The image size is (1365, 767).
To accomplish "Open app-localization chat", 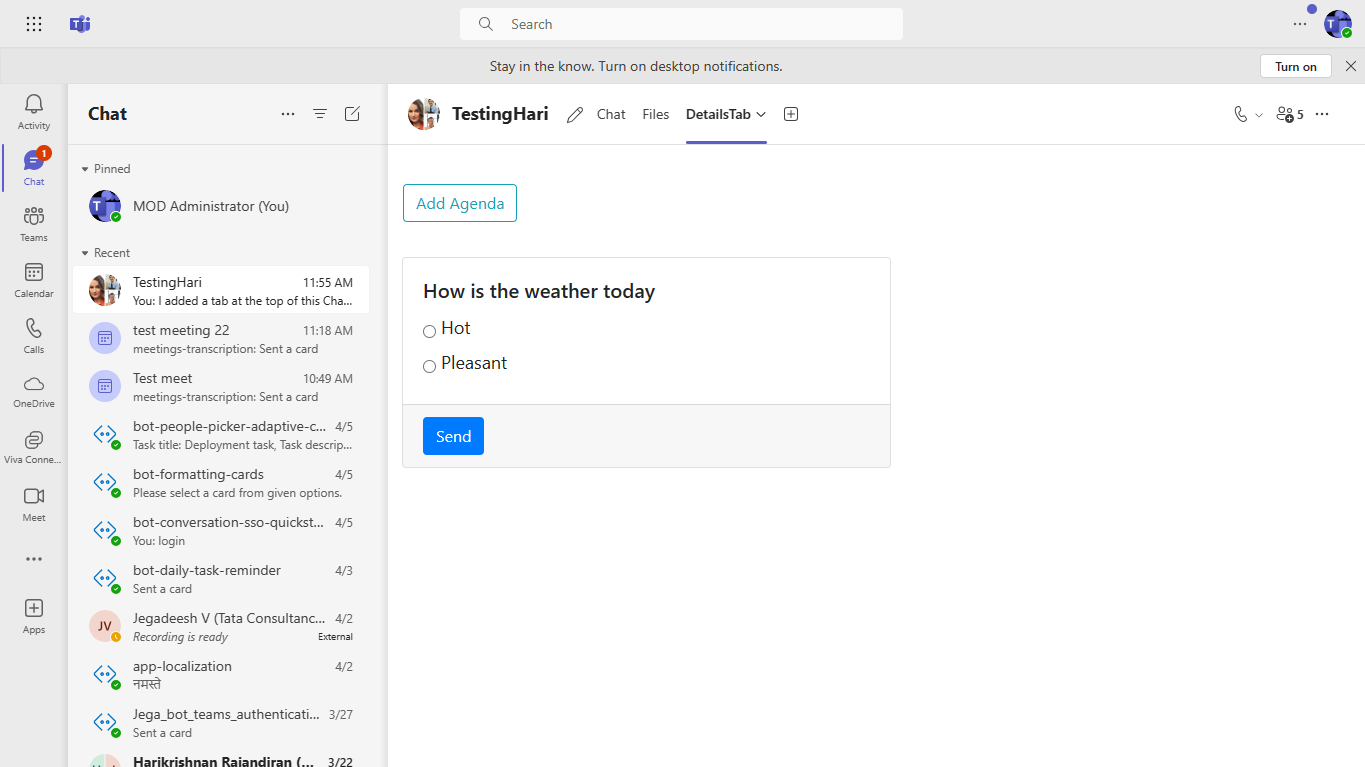I will 221,674.
